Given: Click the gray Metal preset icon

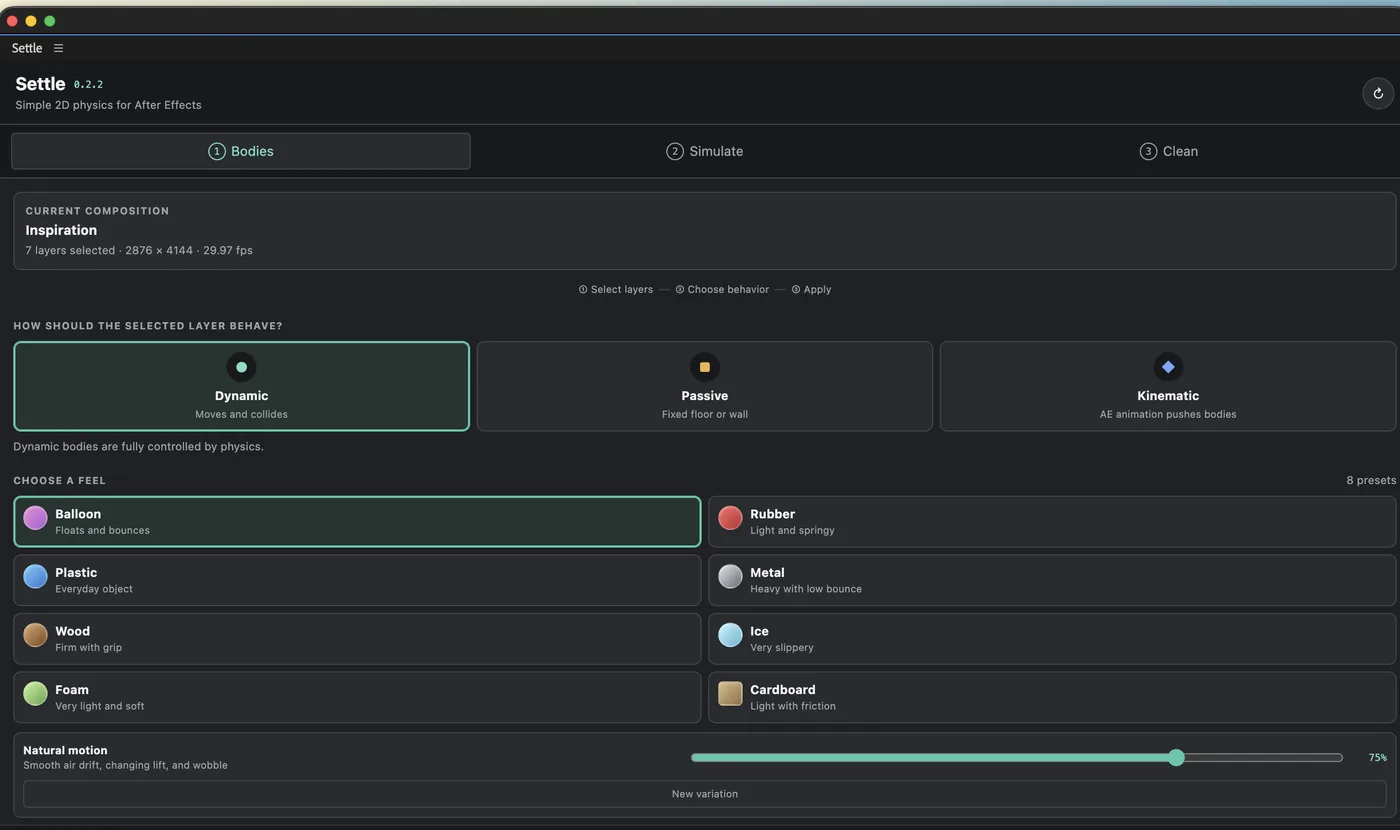Looking at the screenshot, I should pos(730,576).
